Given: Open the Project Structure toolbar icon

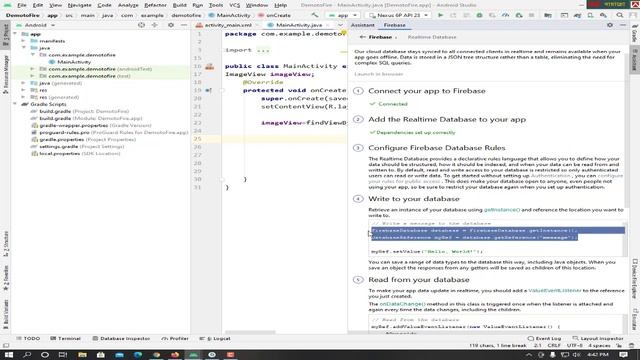Looking at the screenshot, I should (x=548, y=15).
